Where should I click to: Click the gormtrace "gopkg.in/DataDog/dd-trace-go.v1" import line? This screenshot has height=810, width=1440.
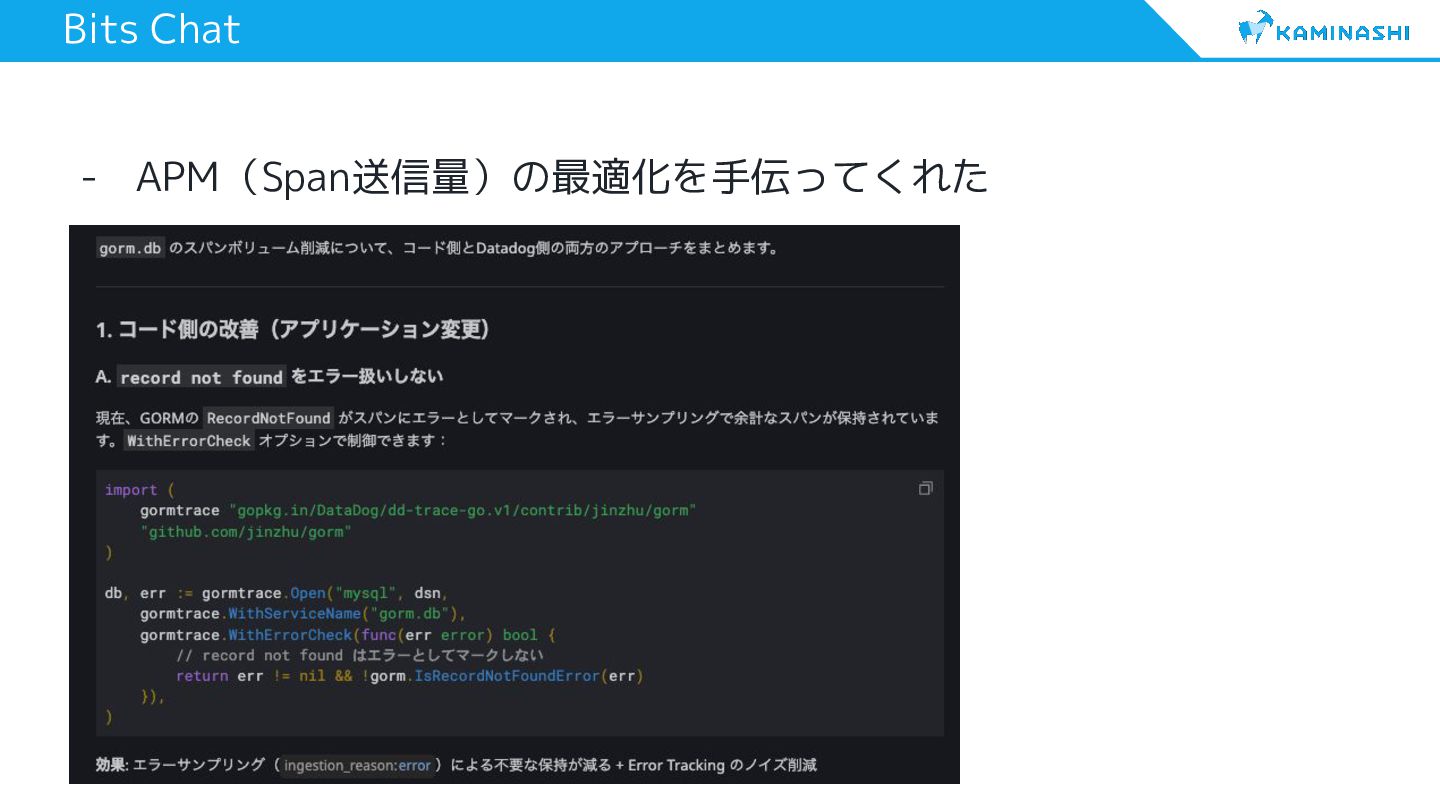click(418, 511)
